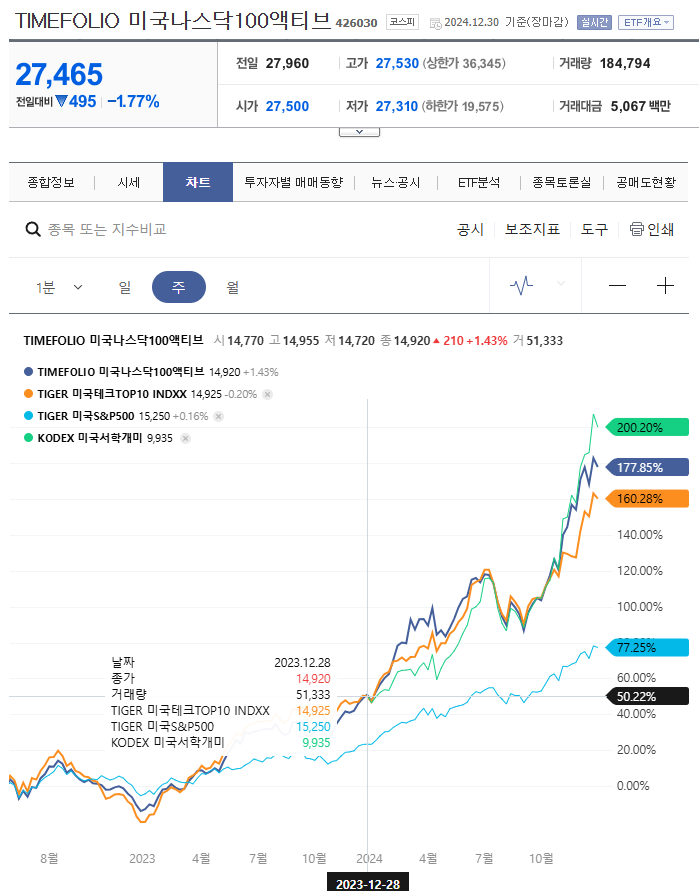Click the KODEX 미국서학개미 legend name
This screenshot has width=699, height=891.
click(90, 438)
